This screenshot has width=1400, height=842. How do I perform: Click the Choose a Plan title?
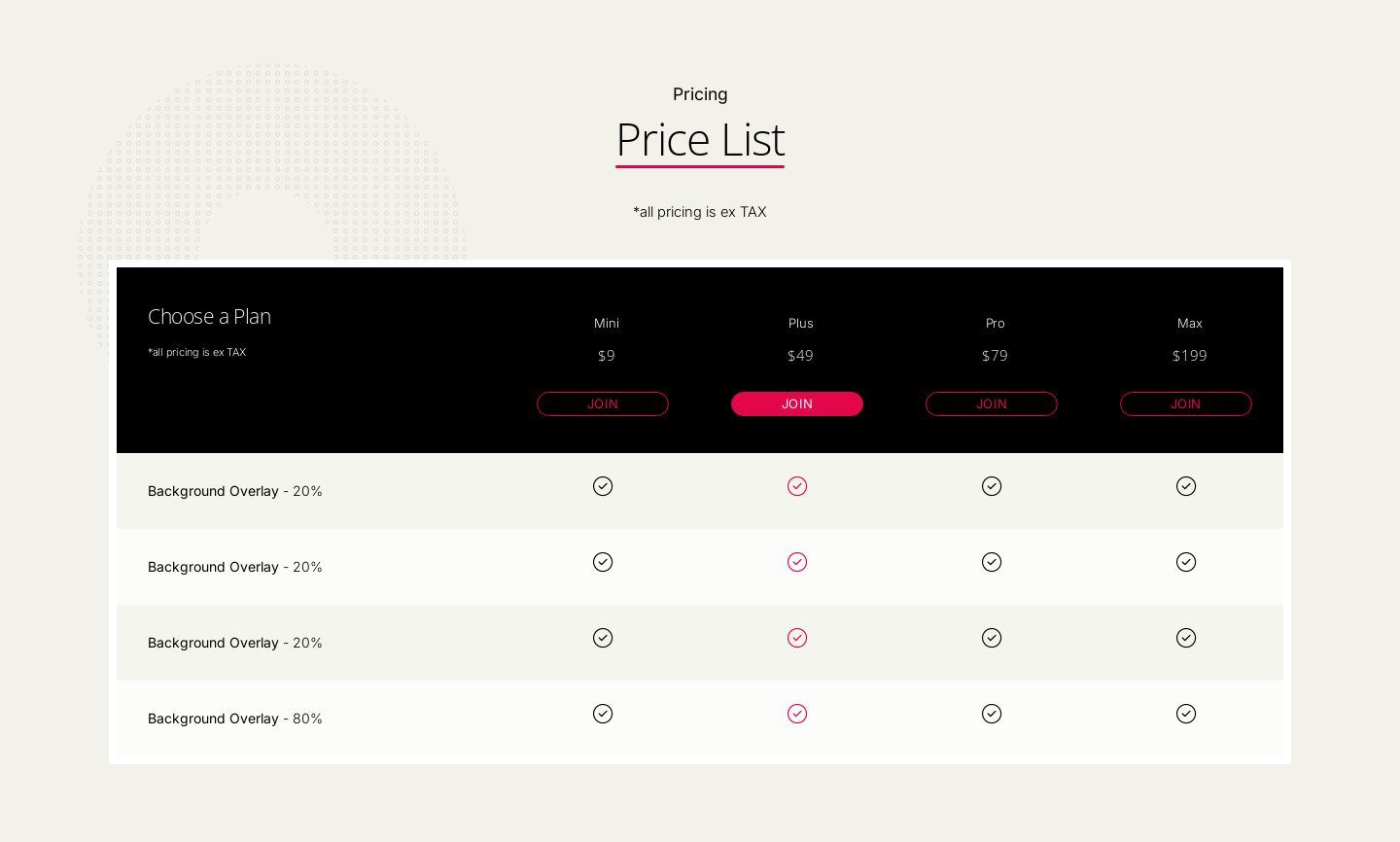click(209, 317)
